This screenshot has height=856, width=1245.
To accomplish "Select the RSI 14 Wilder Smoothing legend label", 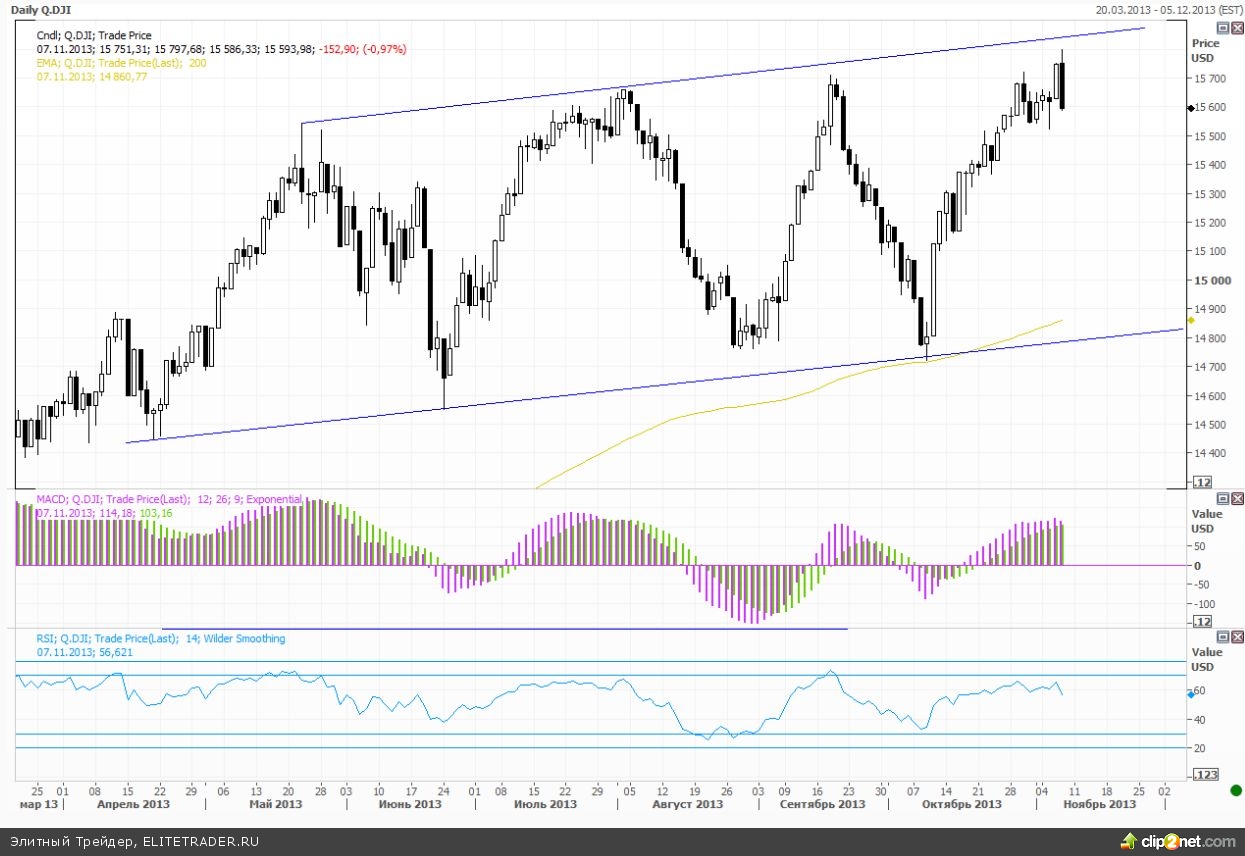I will [160, 638].
